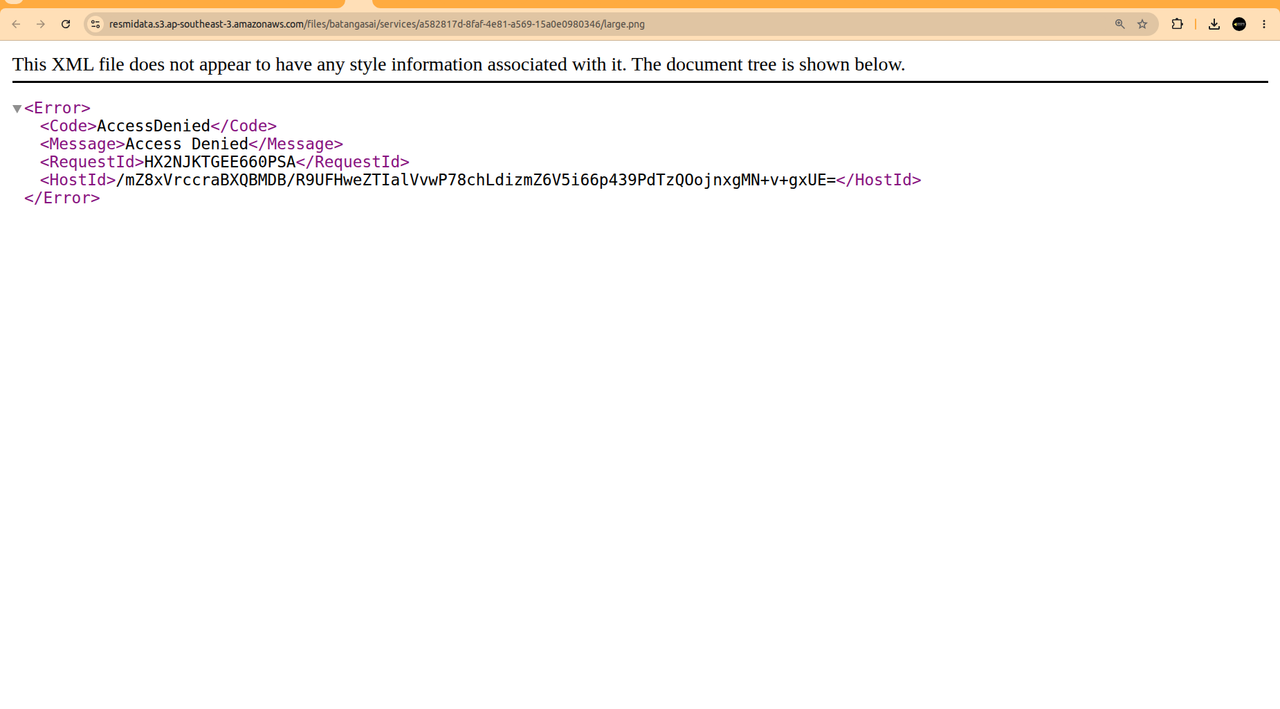
Task: Click the forward navigation arrow
Action: (x=41, y=24)
